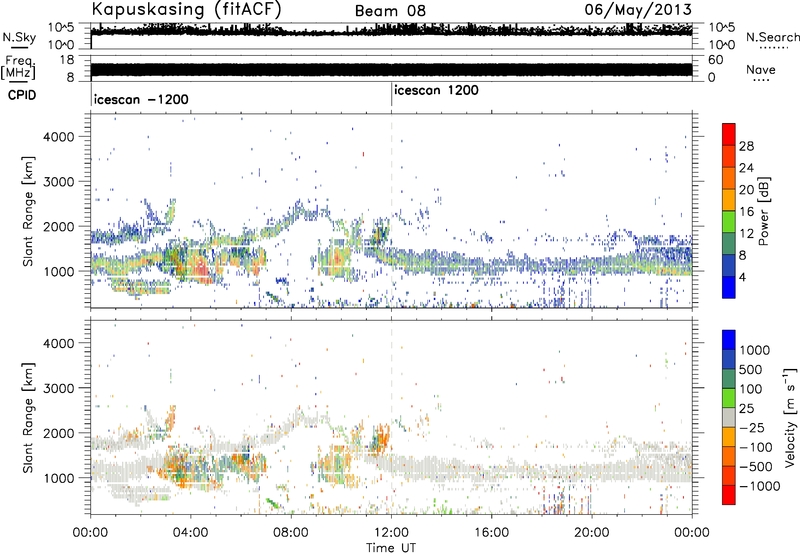
Task: Click the 'CPID' label
Action: coord(22,95)
